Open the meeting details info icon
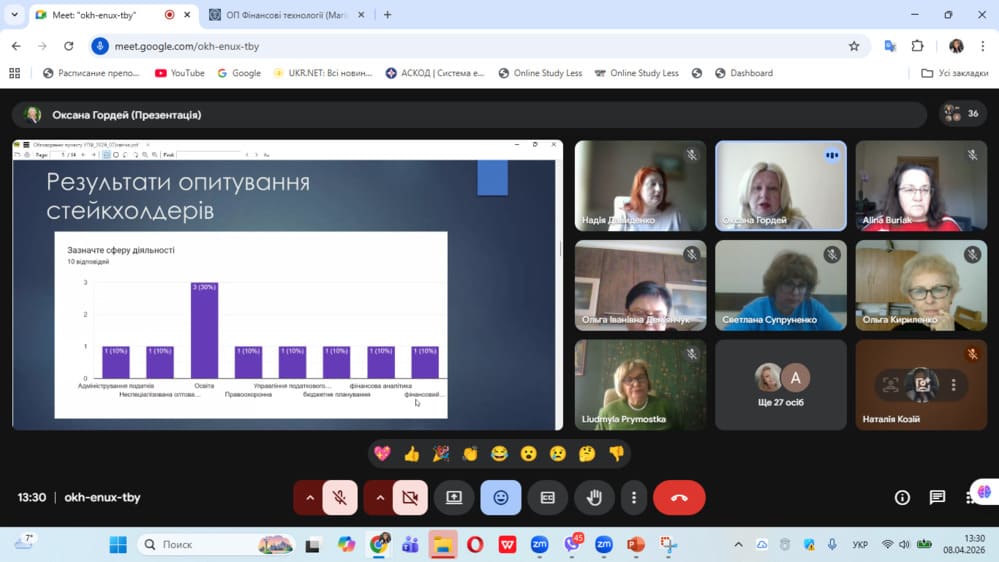Screen dimensions: 999x562 click(902, 497)
